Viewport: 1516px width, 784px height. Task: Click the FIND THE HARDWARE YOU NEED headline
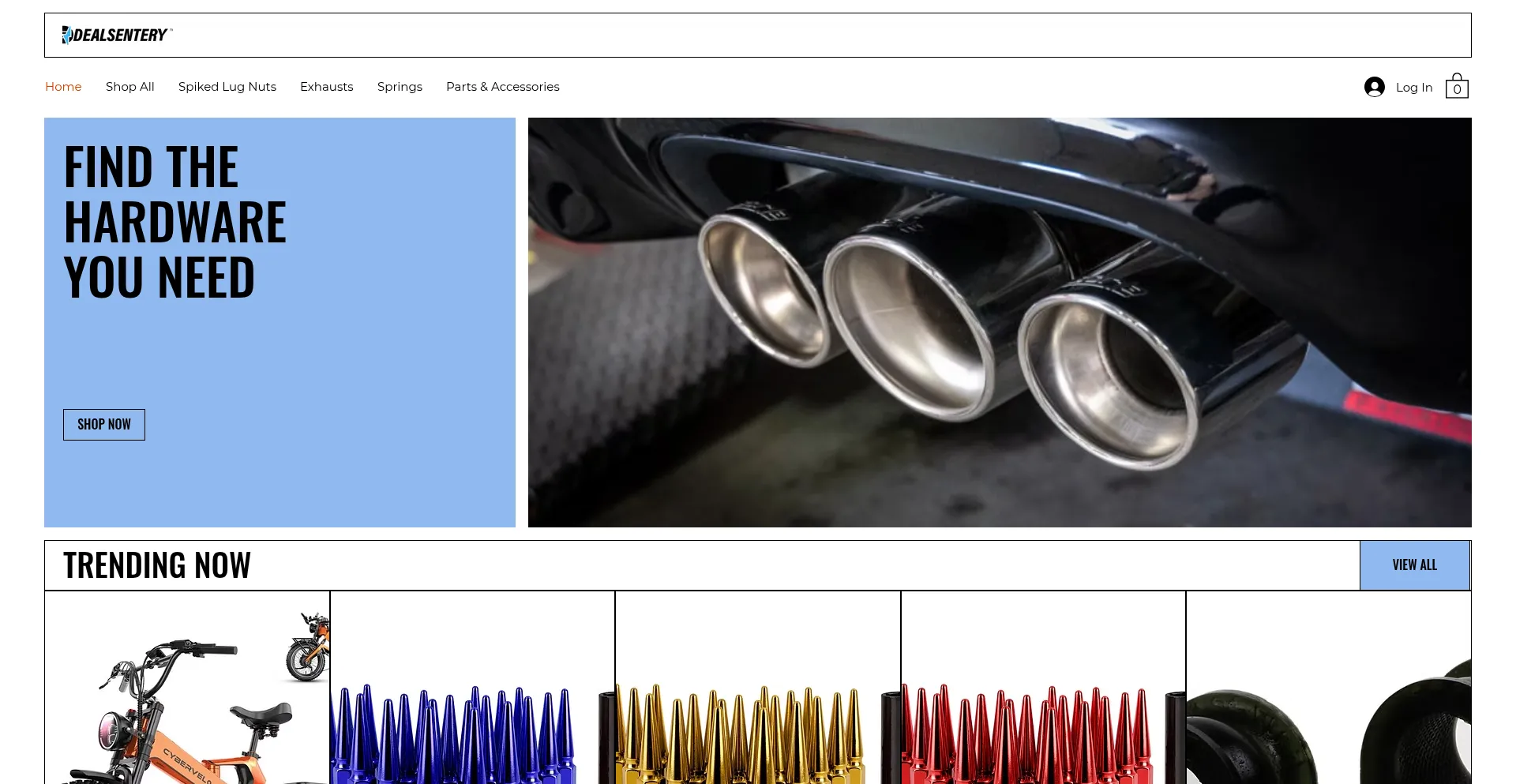(174, 223)
